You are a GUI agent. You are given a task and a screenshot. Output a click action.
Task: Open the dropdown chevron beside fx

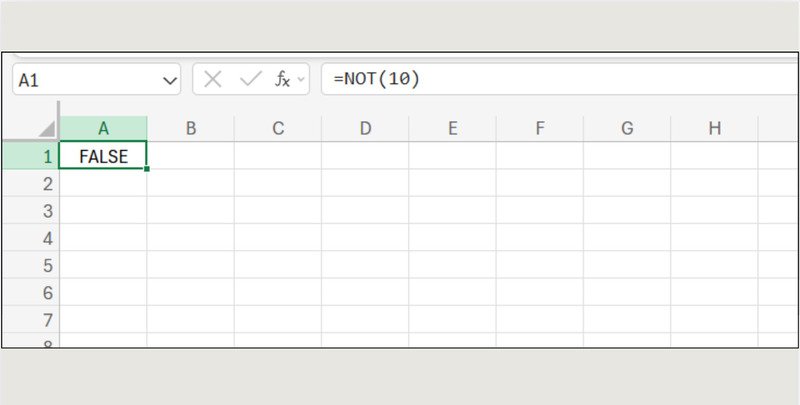click(x=302, y=80)
